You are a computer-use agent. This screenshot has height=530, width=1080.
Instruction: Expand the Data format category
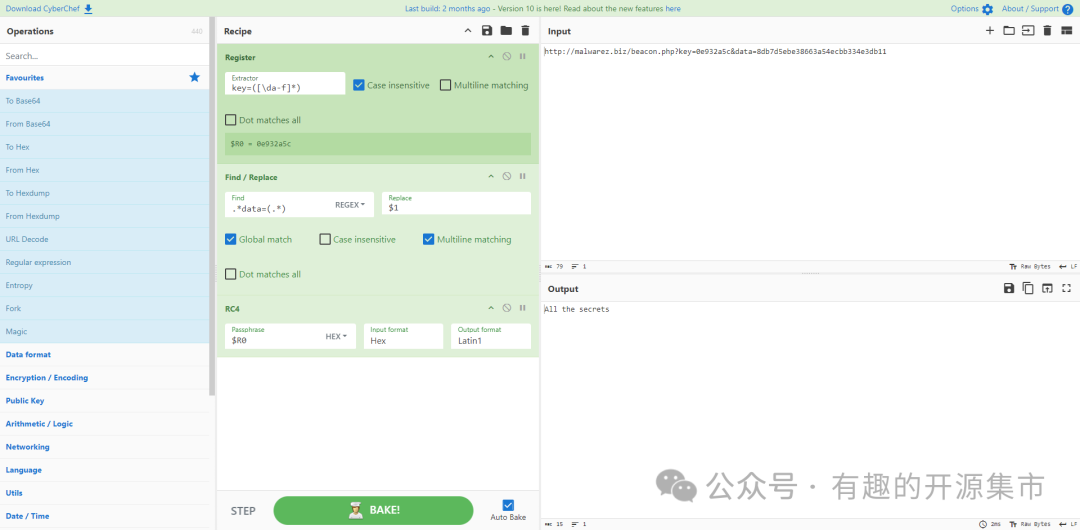28,354
